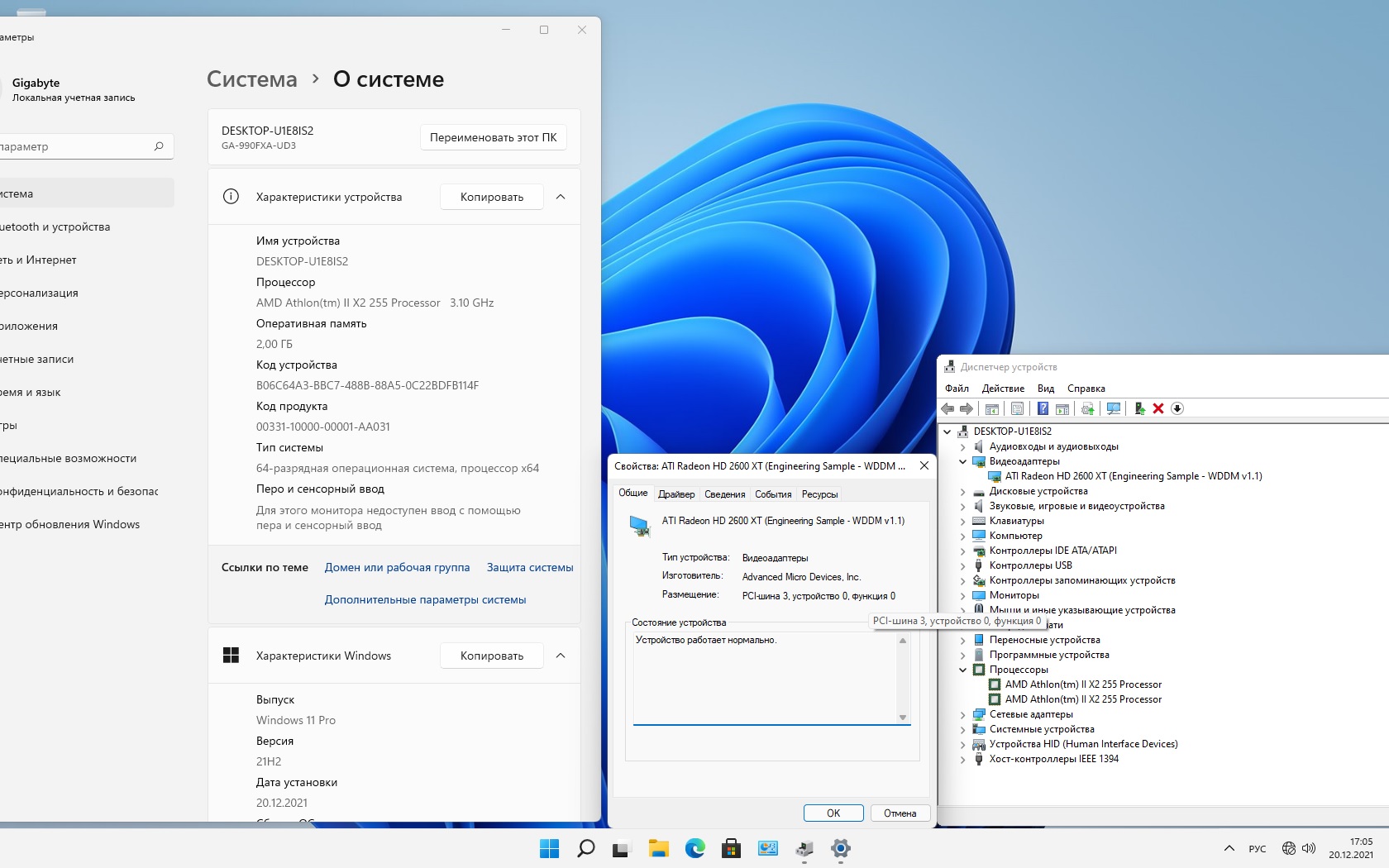Open Домен или рабочая группа link
1389x868 pixels.
pos(397,567)
